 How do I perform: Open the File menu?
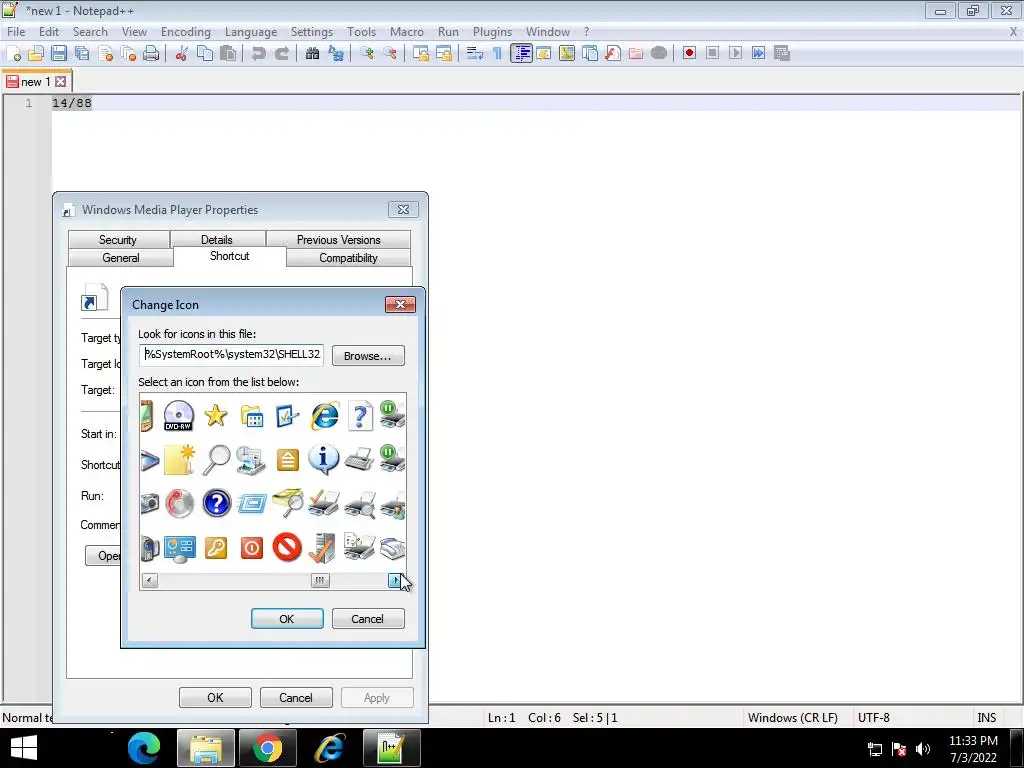[x=16, y=31]
